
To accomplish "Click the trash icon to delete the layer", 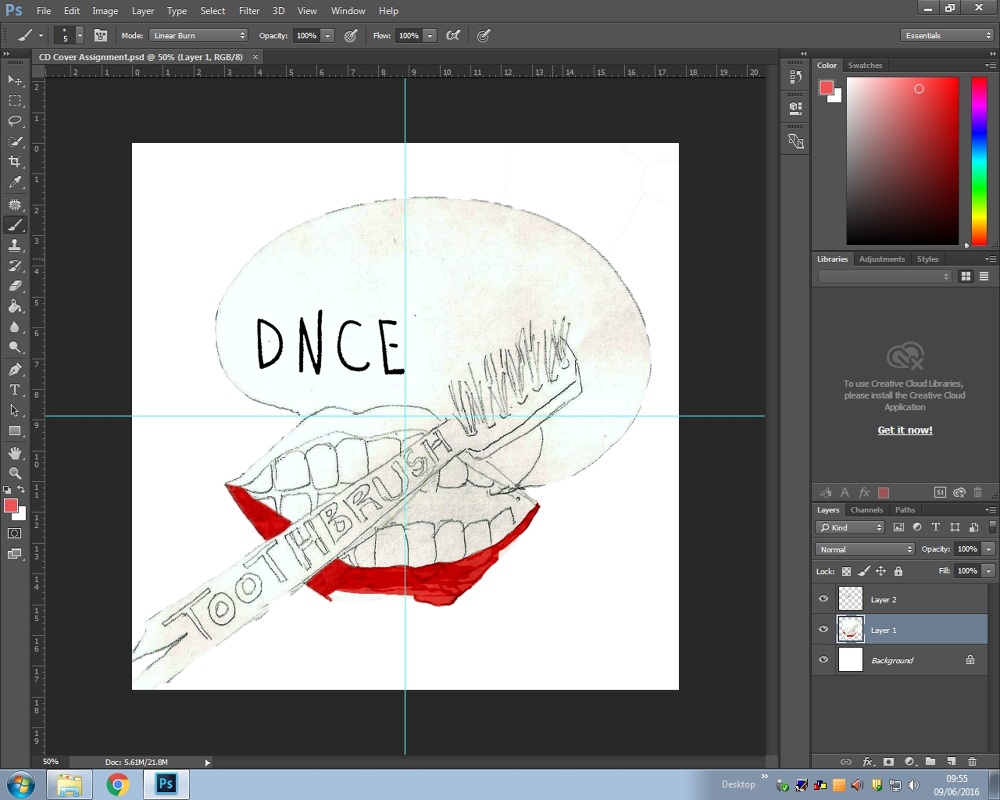I will tap(973, 761).
